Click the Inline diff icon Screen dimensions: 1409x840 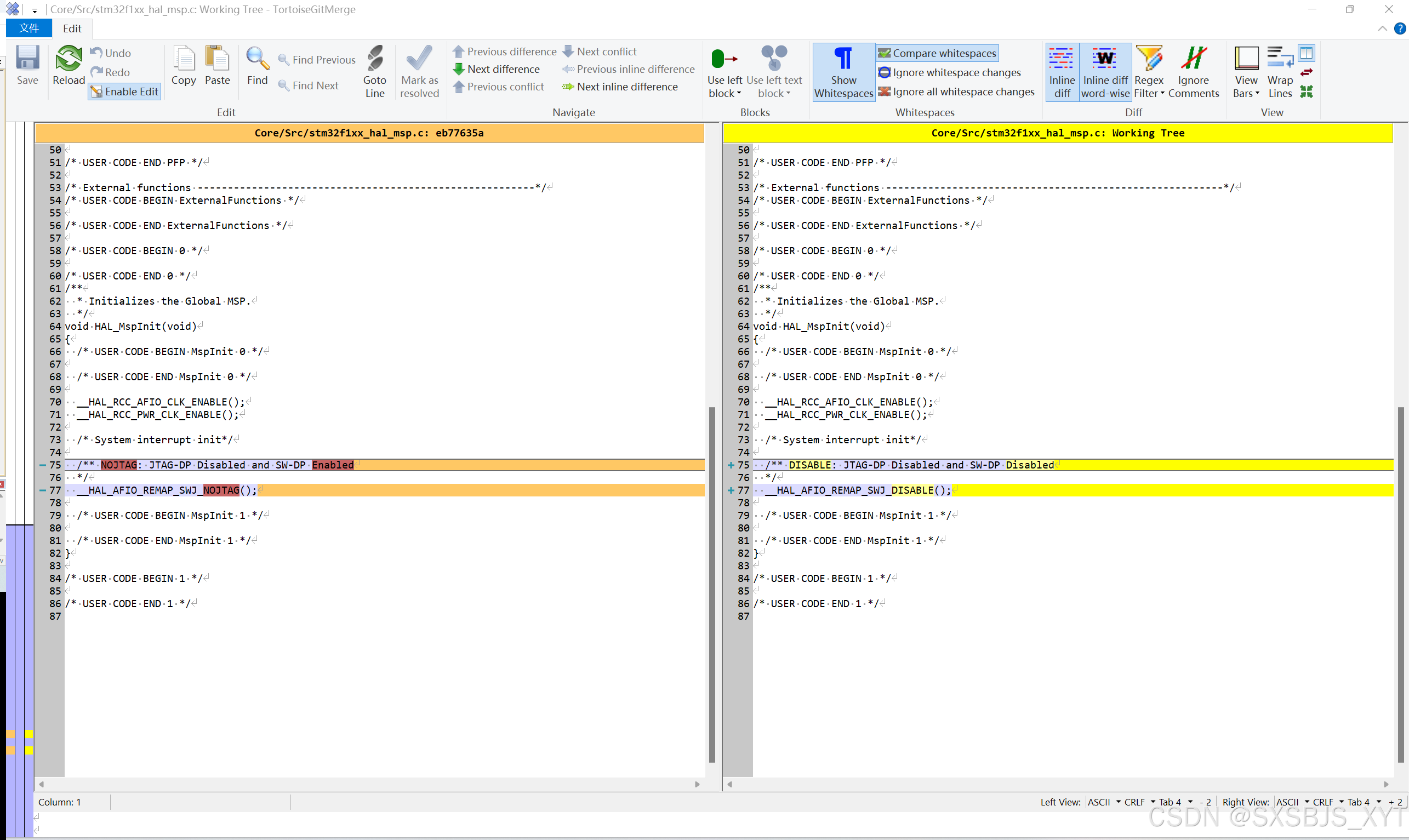pyautogui.click(x=1062, y=58)
